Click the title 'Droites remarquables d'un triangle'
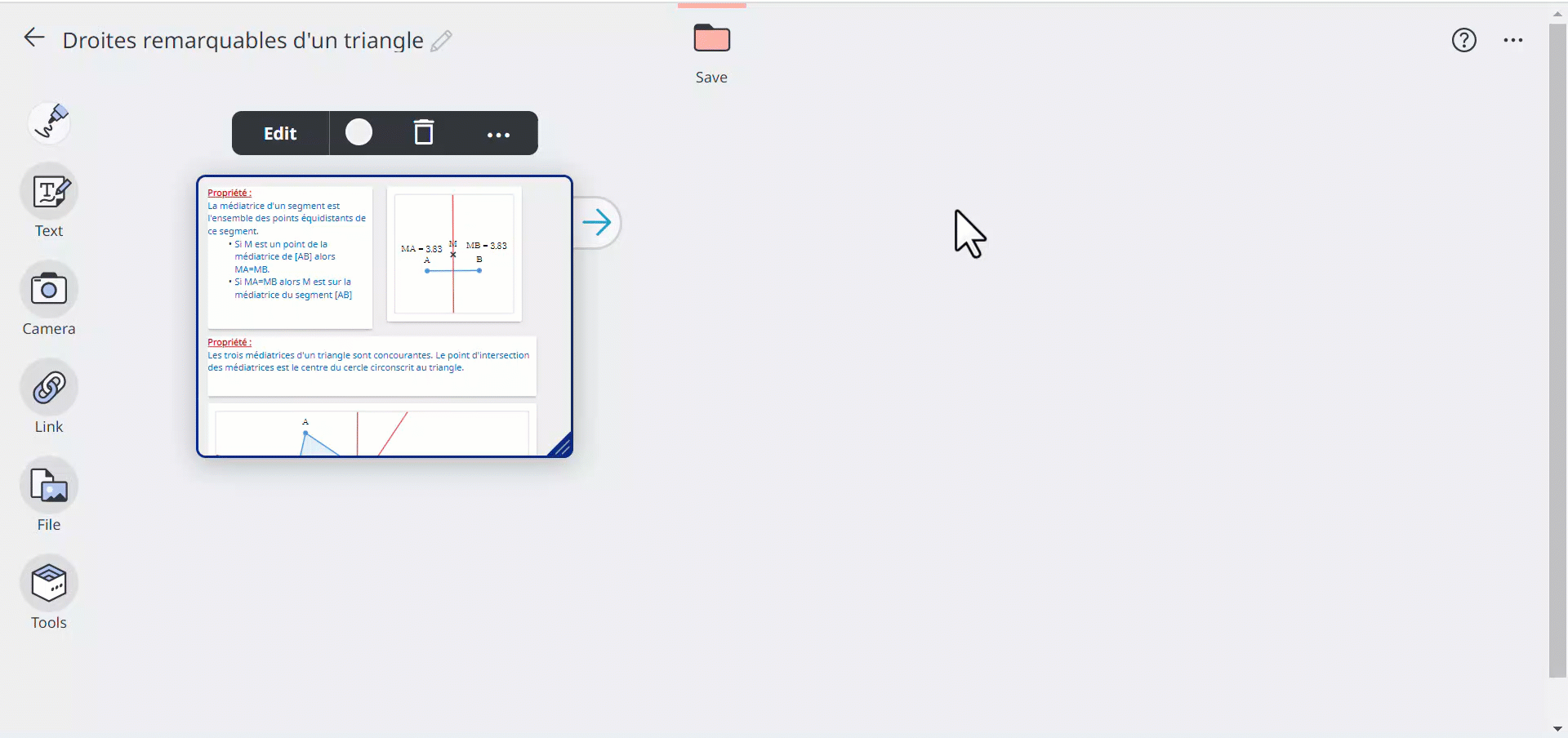1568x738 pixels. pyautogui.click(x=243, y=41)
